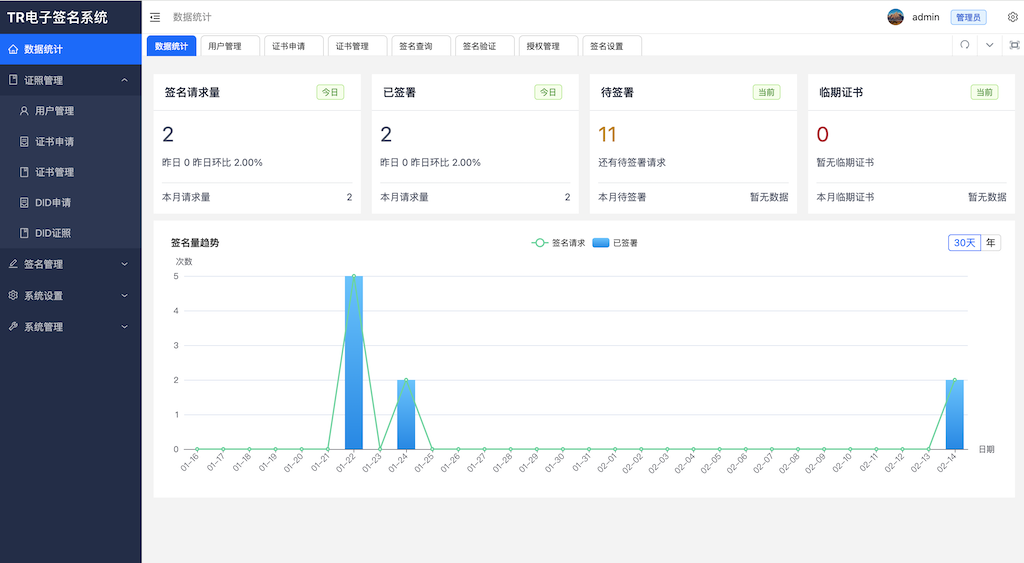Click the 临期证书 count 0
The image size is (1024, 563).
[x=823, y=135]
